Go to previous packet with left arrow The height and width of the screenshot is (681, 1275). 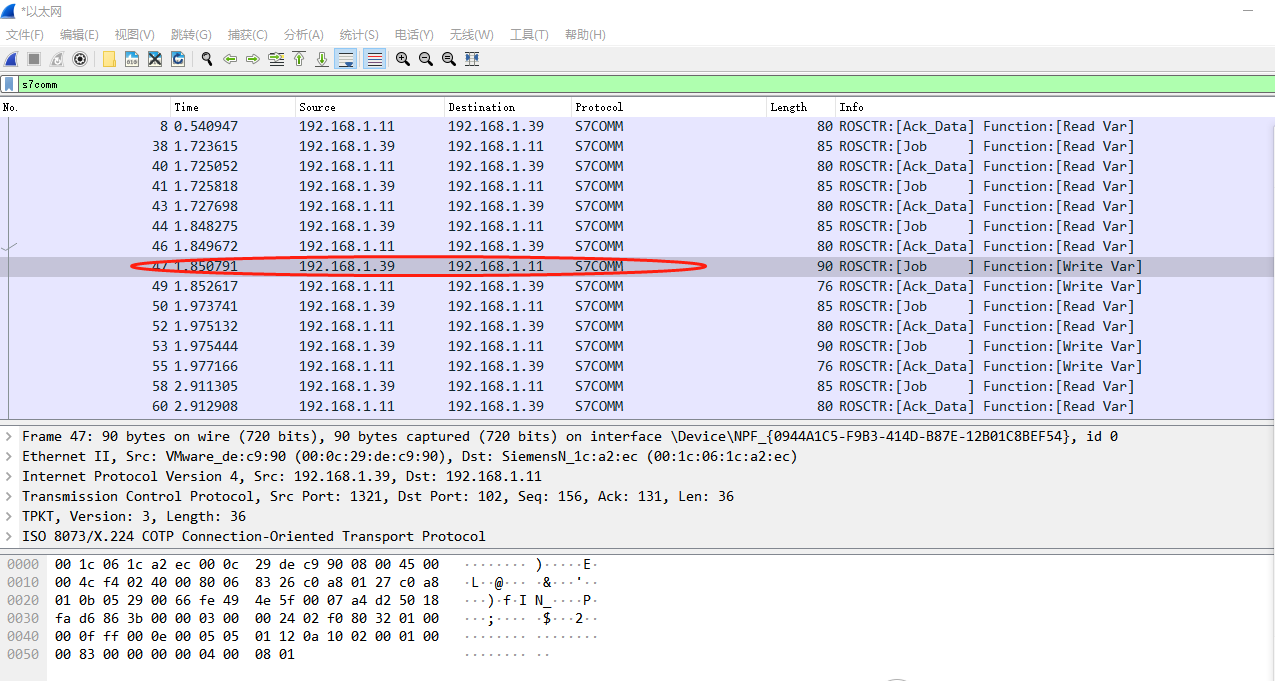(x=230, y=59)
